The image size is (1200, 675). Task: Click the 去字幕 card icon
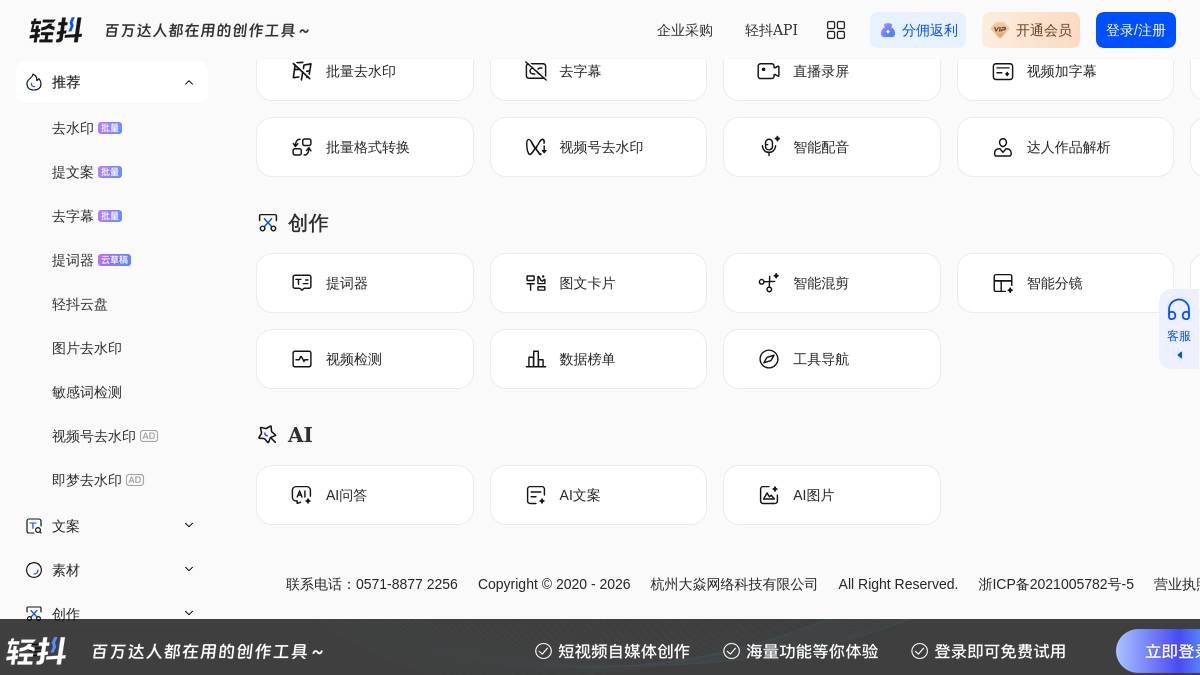click(536, 71)
